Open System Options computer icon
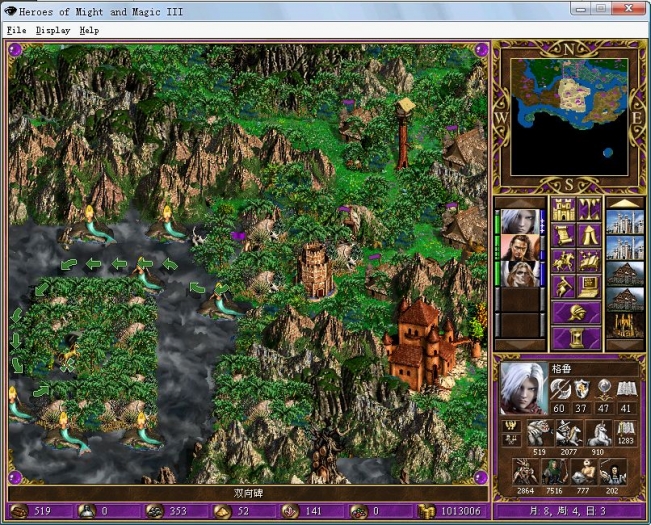Image resolution: width=651 pixels, height=525 pixels. tap(590, 287)
